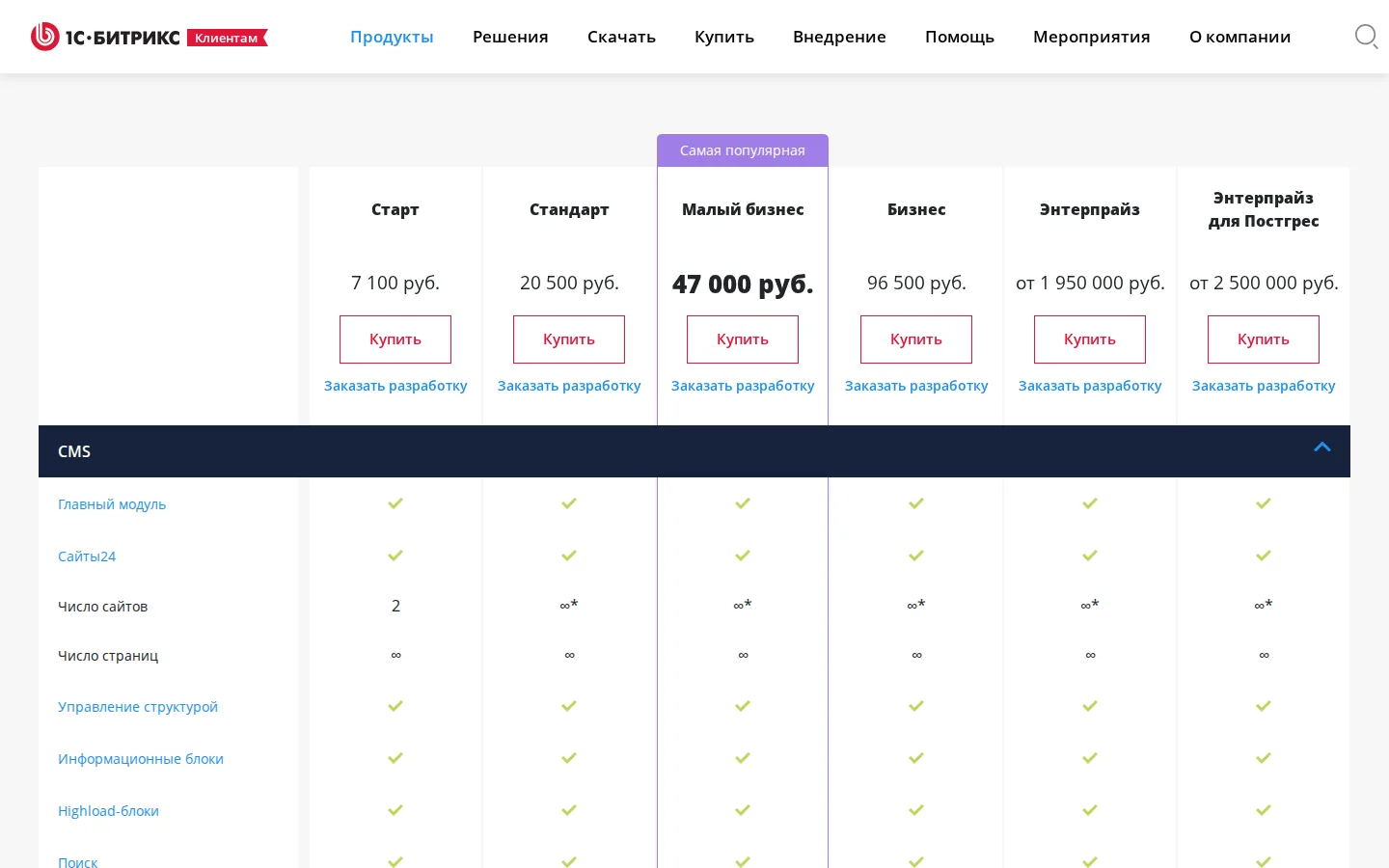Open the Скачать menu
The image size is (1389, 868).
tap(621, 37)
